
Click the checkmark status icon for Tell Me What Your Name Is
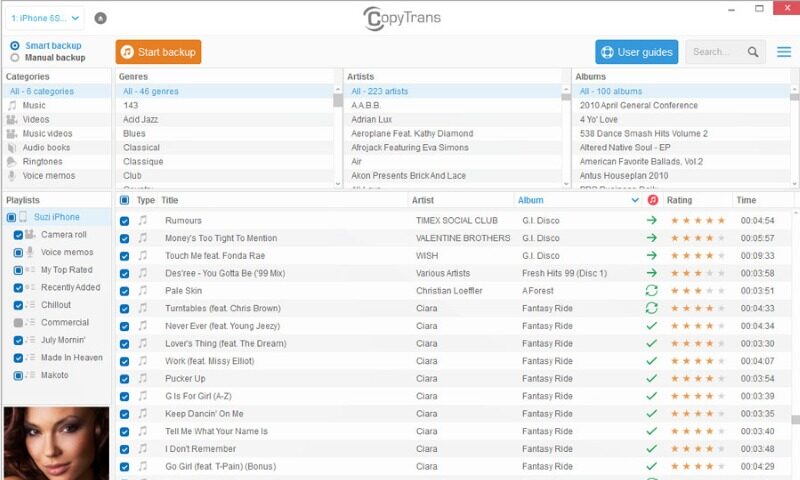(x=652, y=431)
